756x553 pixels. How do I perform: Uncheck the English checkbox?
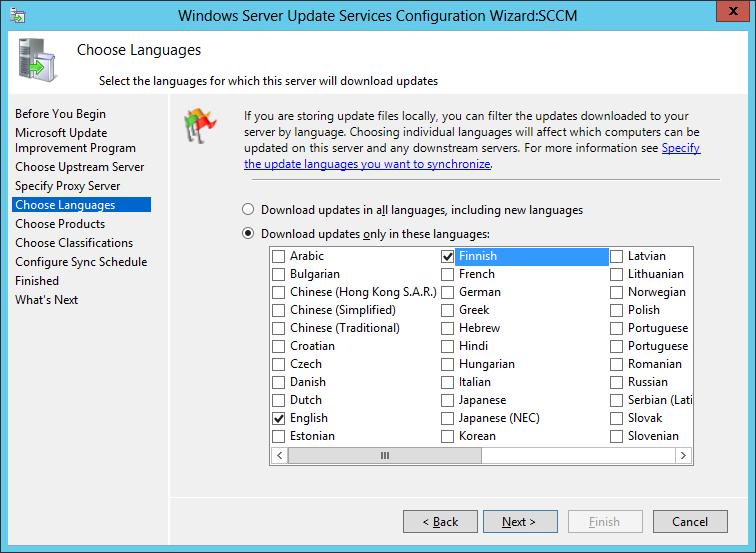(279, 418)
